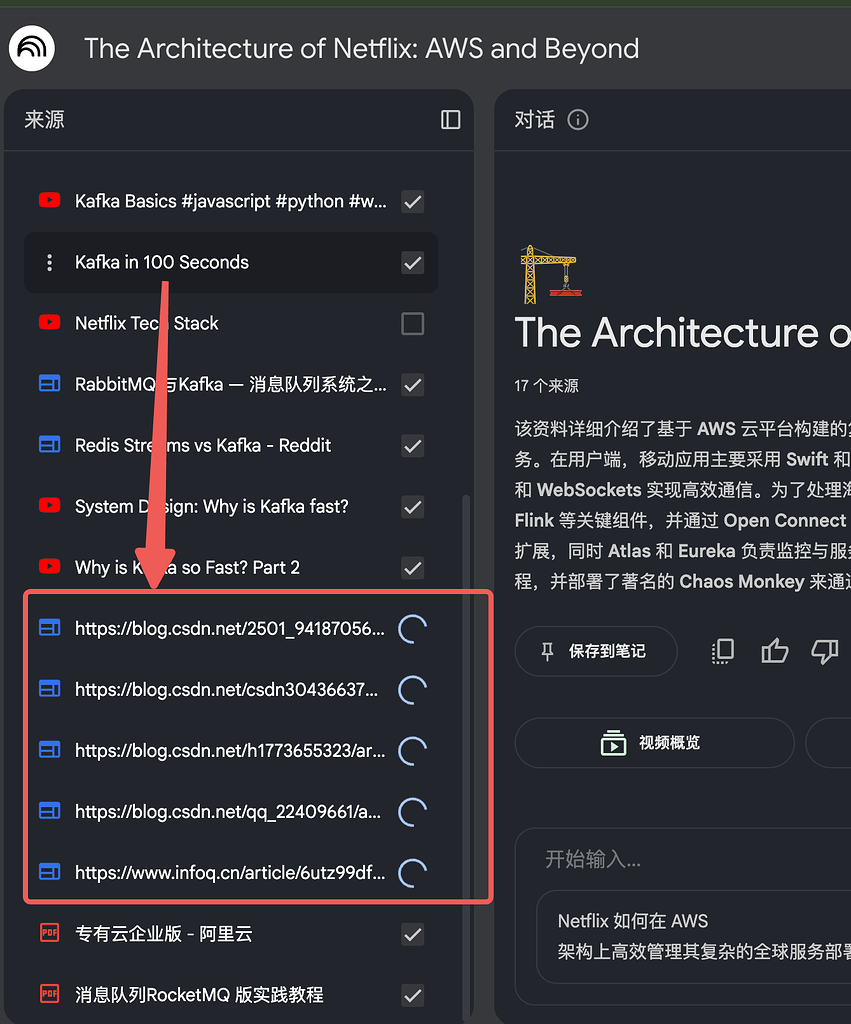The height and width of the screenshot is (1024, 851).
Task: Click notebook title The Architecture of Netflix
Action: (x=362, y=48)
